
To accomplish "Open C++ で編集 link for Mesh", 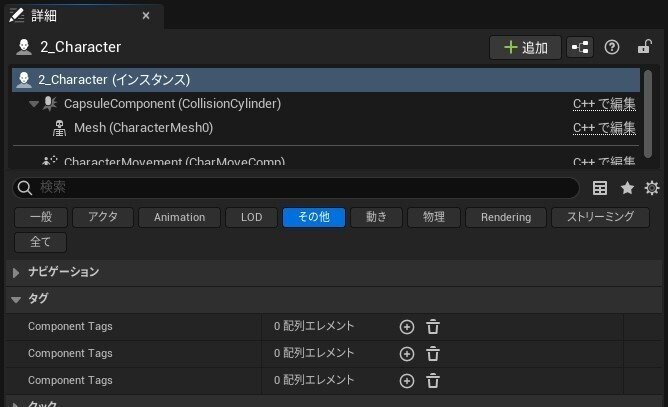I will pyautogui.click(x=604, y=128).
